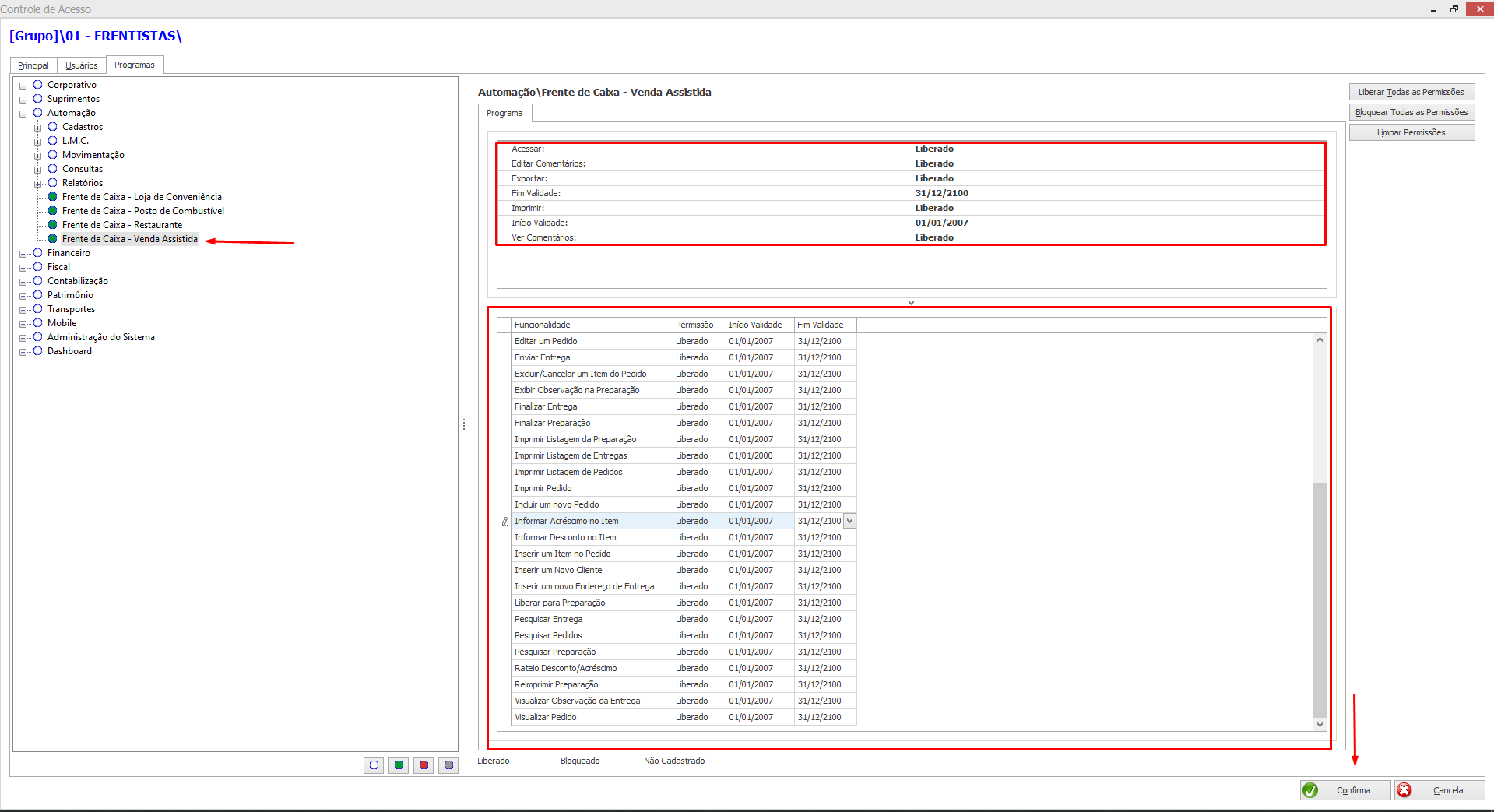This screenshot has height=812, width=1494.
Task: Click green icon of Posto de Combustível
Action: point(53,211)
